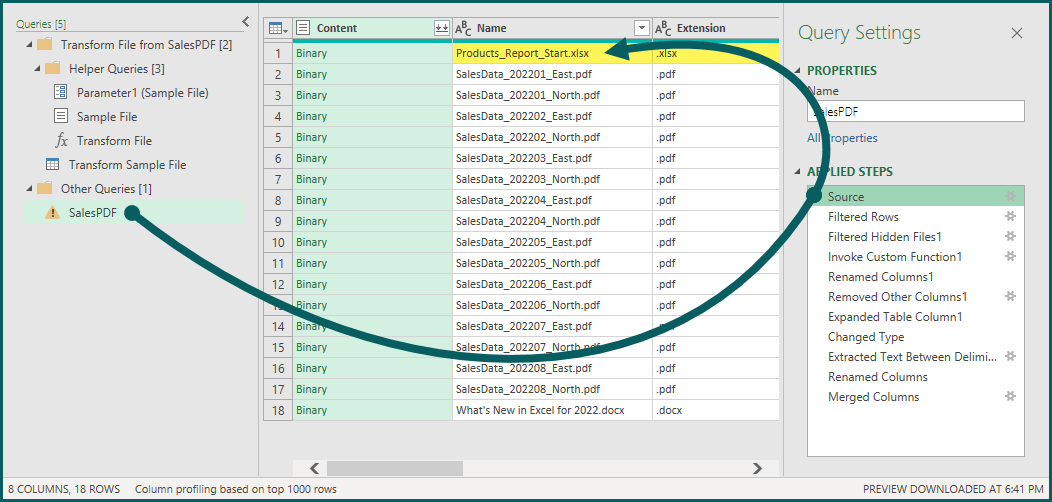The image size is (1052, 502).
Task: Select the Changed Type applied step
Action: pyautogui.click(x=865, y=337)
